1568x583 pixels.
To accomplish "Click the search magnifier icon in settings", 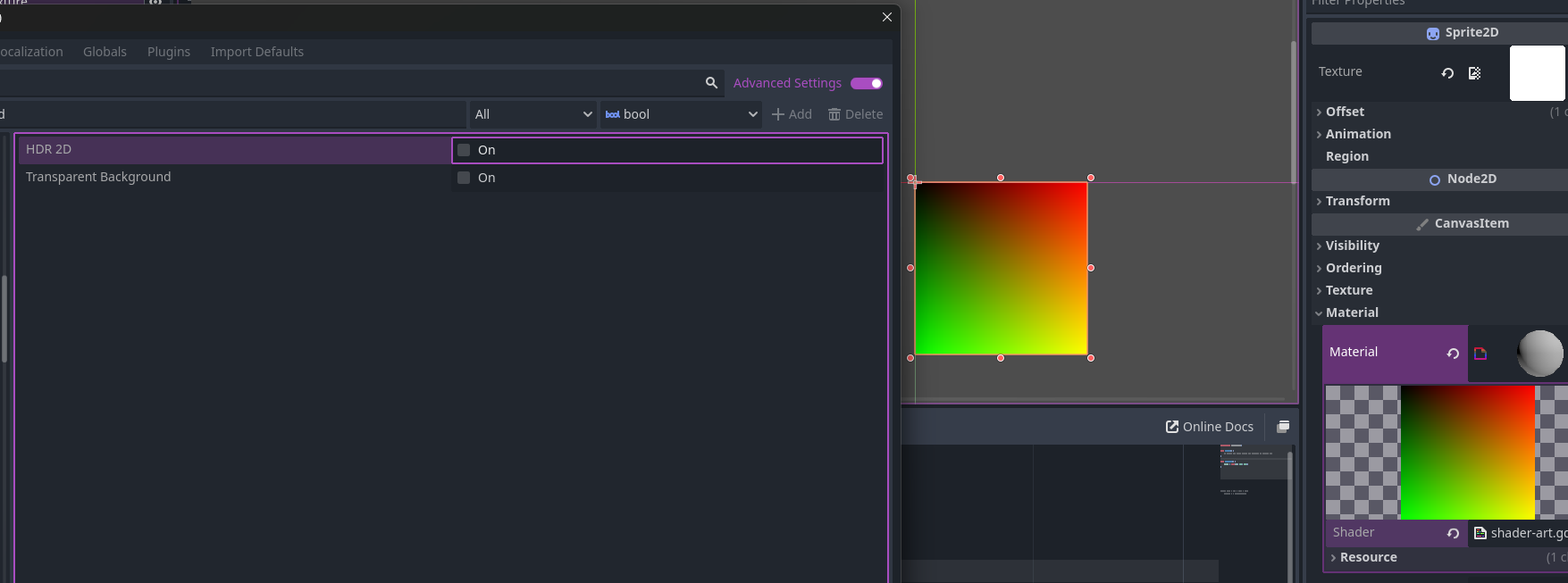I will tap(711, 83).
